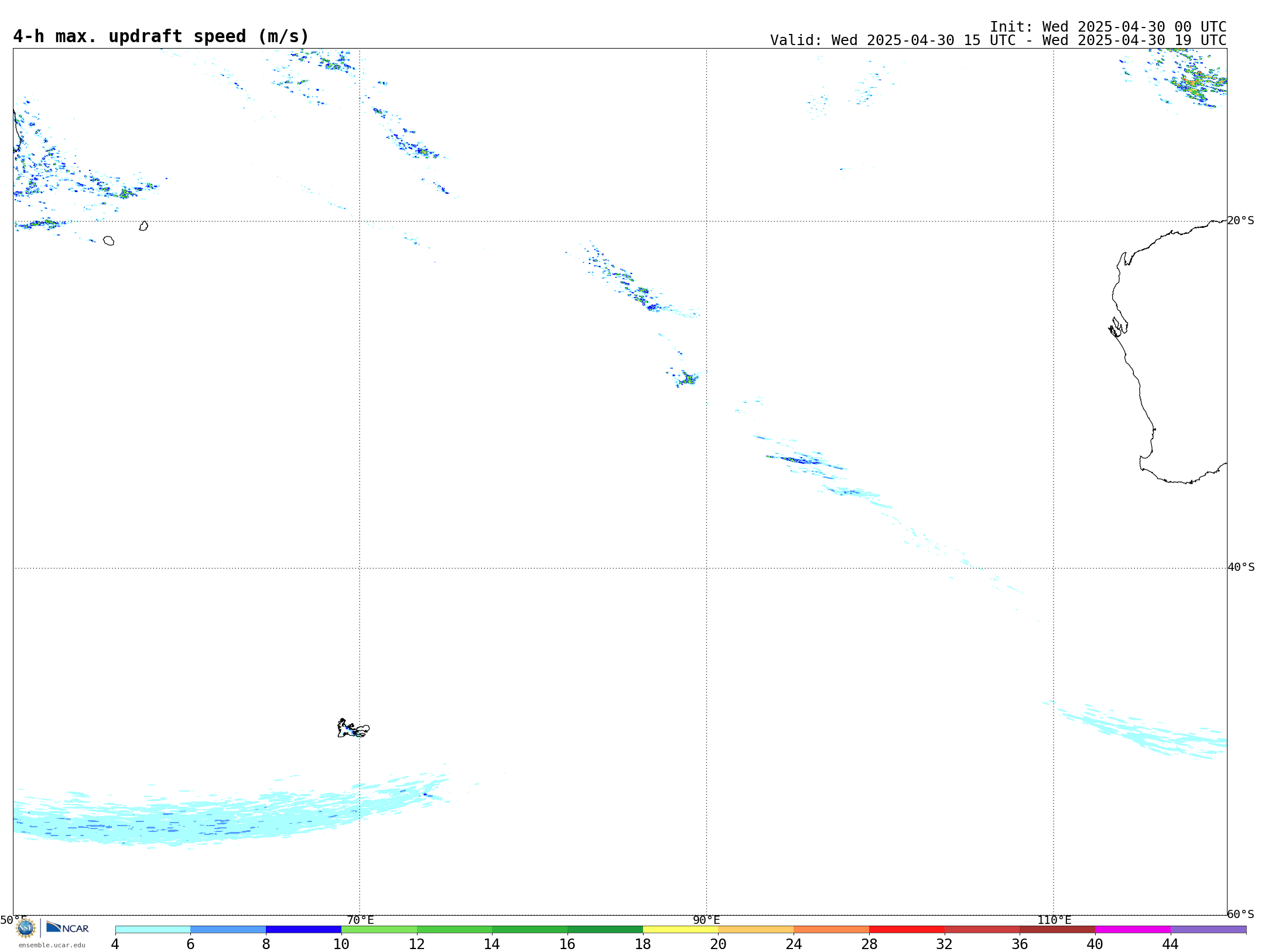The image size is (1265, 952).
Task: Click the colorbar tick label '20'
Action: click(718, 944)
